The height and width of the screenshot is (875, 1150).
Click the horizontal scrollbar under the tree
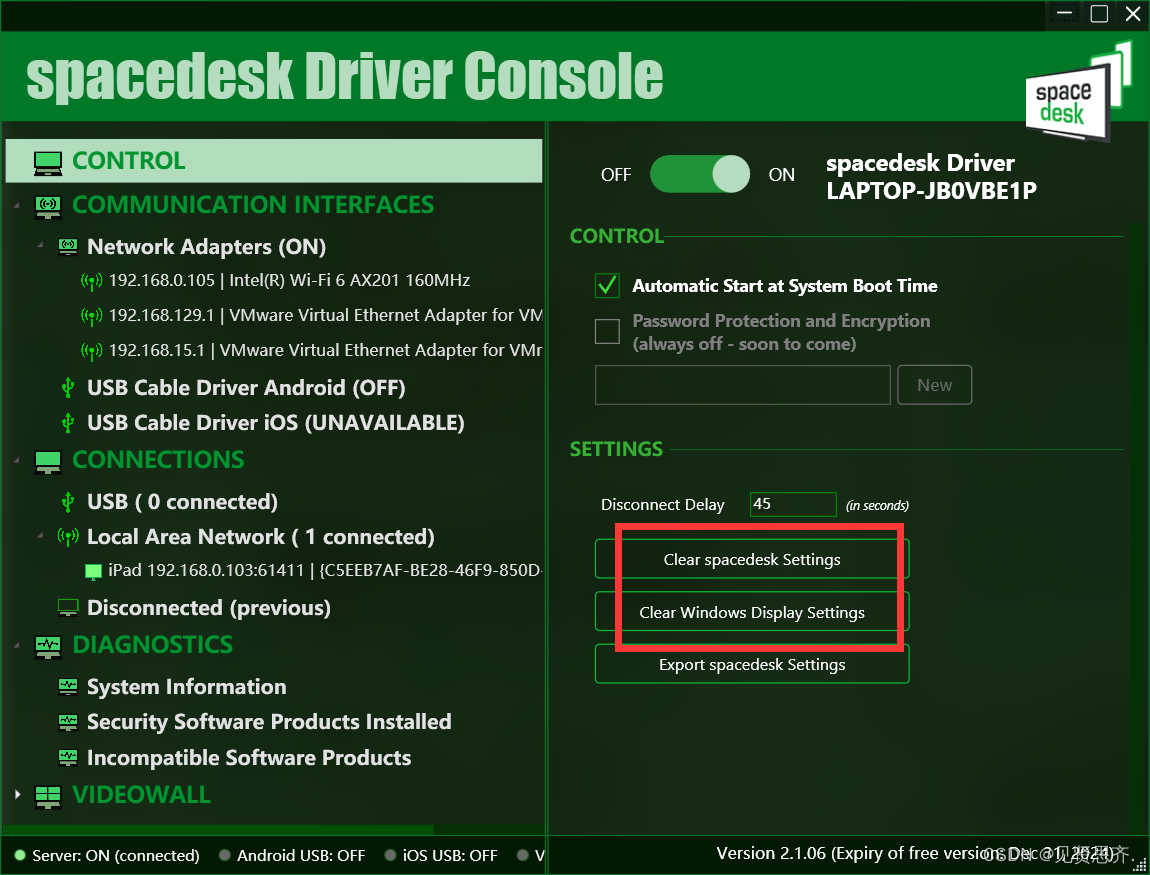[217, 830]
